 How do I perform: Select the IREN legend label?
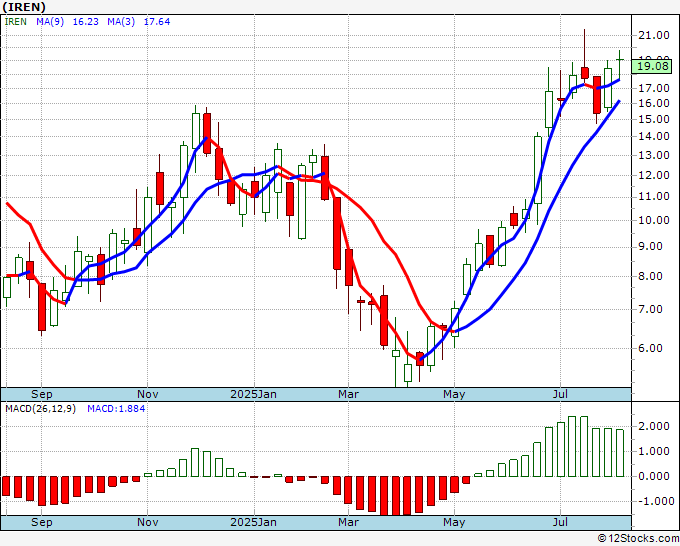click(16, 22)
